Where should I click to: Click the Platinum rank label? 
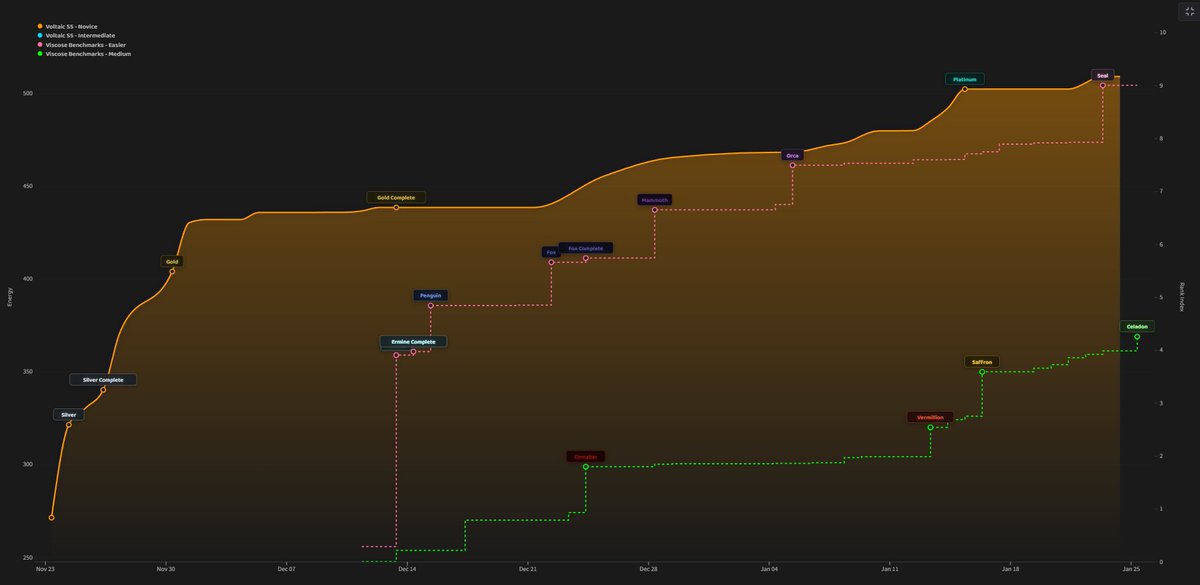tap(965, 79)
